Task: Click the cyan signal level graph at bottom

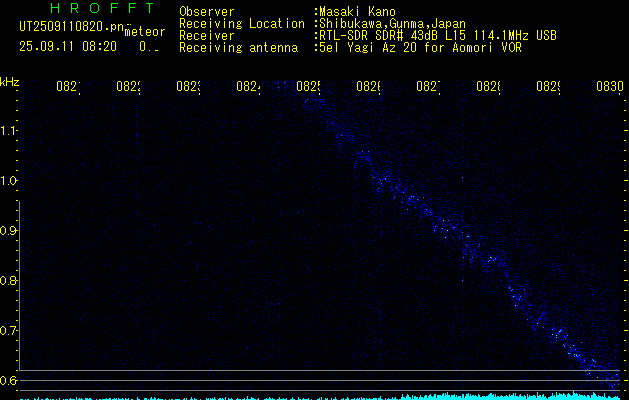Action: tap(321, 396)
